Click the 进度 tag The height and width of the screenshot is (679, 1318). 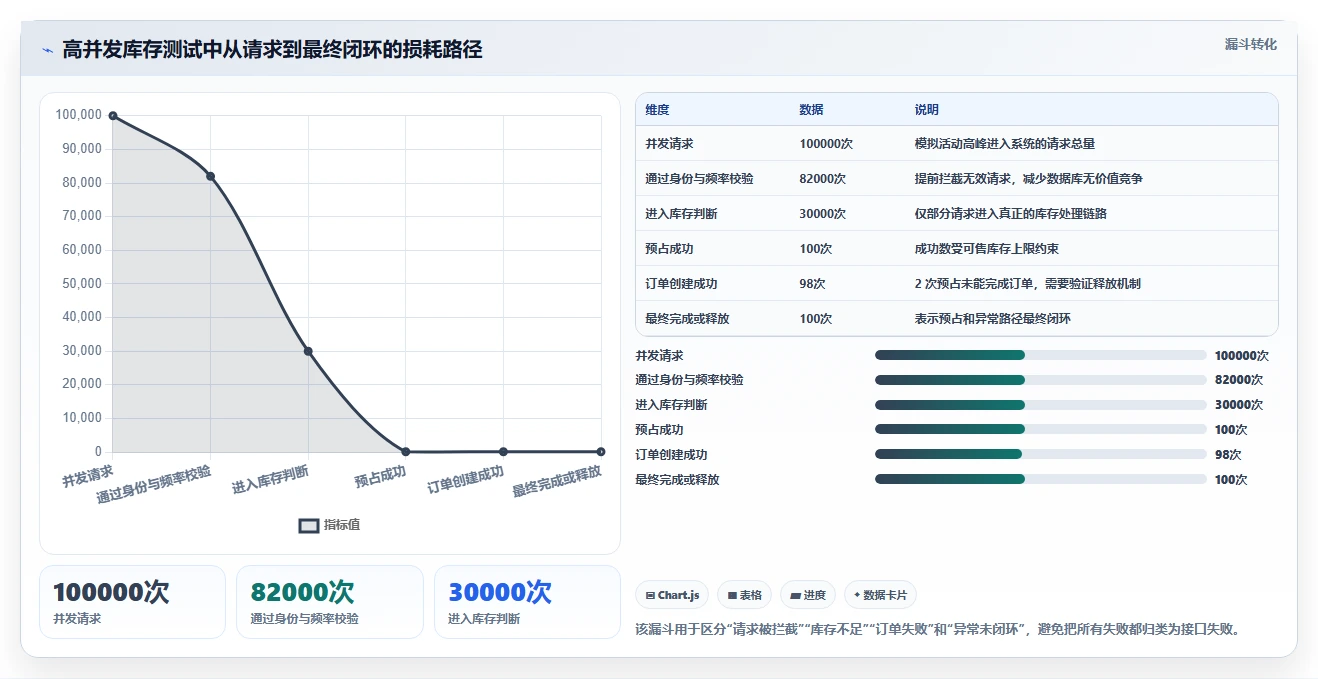808,595
